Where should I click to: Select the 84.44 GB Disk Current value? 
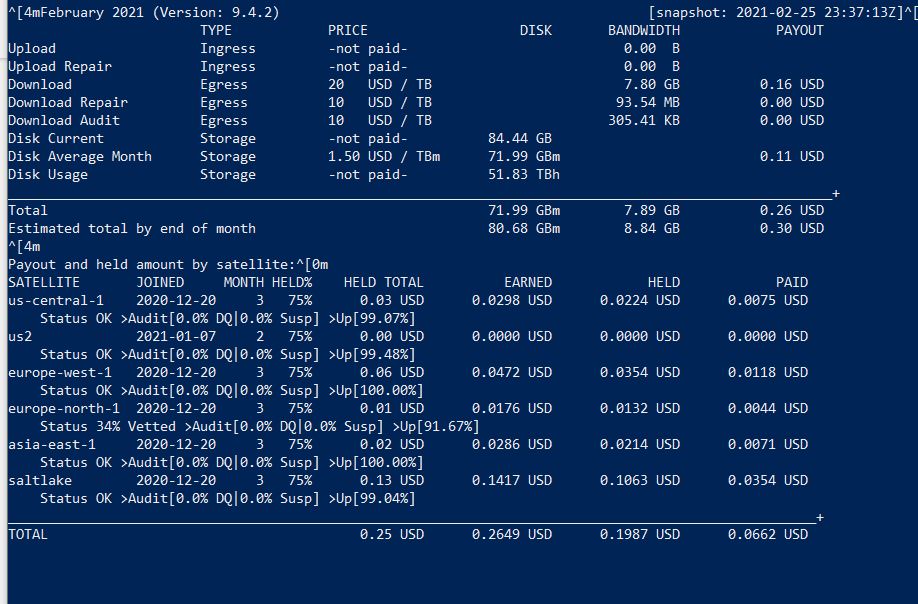tap(519, 139)
